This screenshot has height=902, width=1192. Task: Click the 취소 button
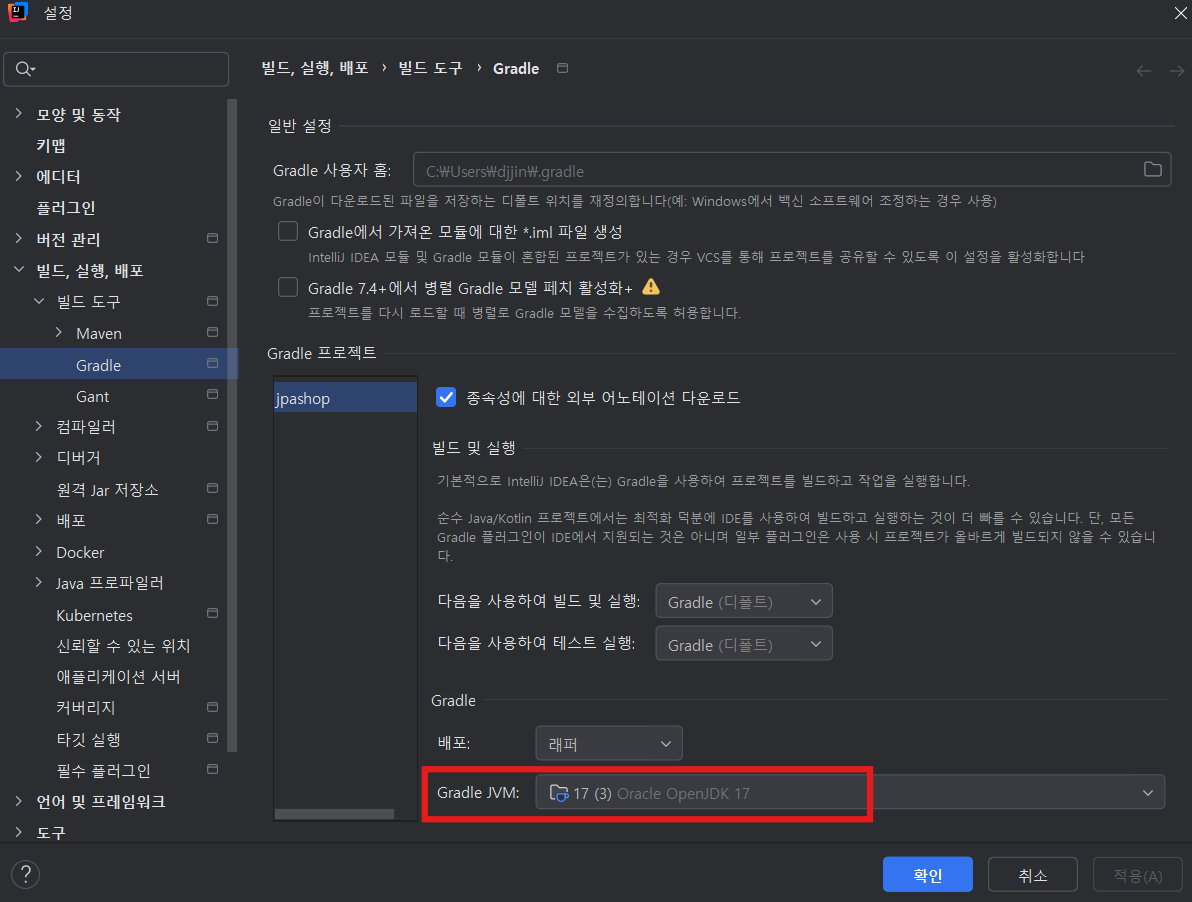[x=1032, y=875]
